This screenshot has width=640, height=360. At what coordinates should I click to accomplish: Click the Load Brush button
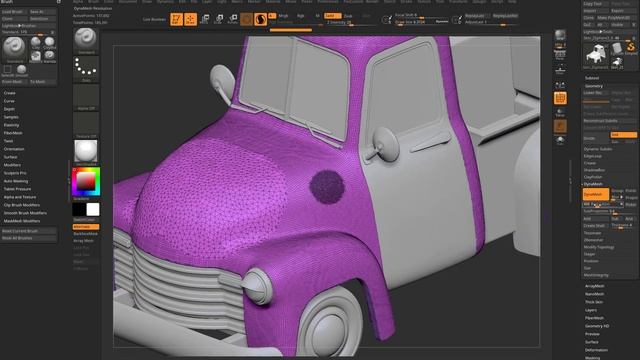point(15,12)
